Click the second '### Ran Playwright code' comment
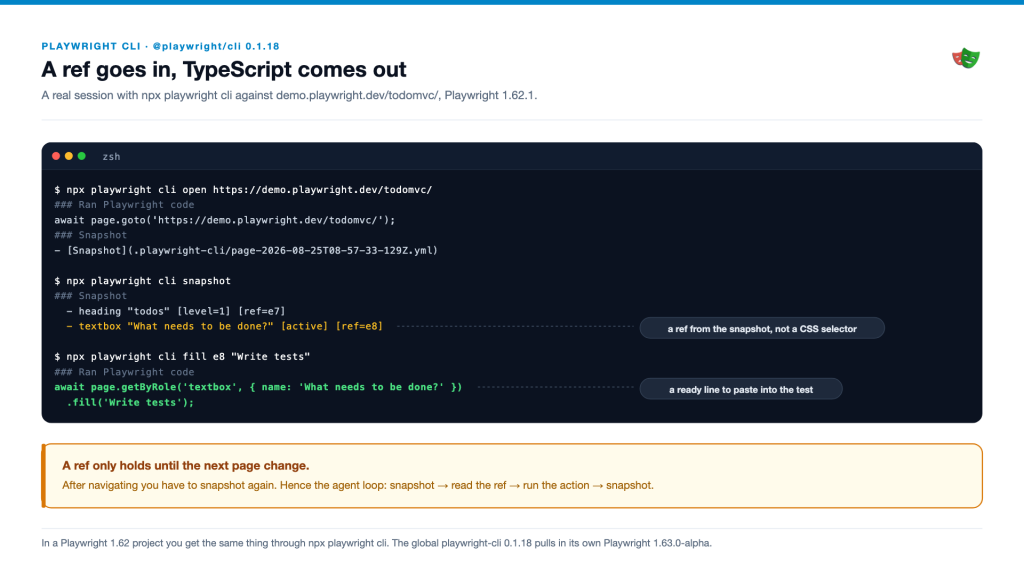This screenshot has height=564, width=1024. pyautogui.click(x=124, y=372)
